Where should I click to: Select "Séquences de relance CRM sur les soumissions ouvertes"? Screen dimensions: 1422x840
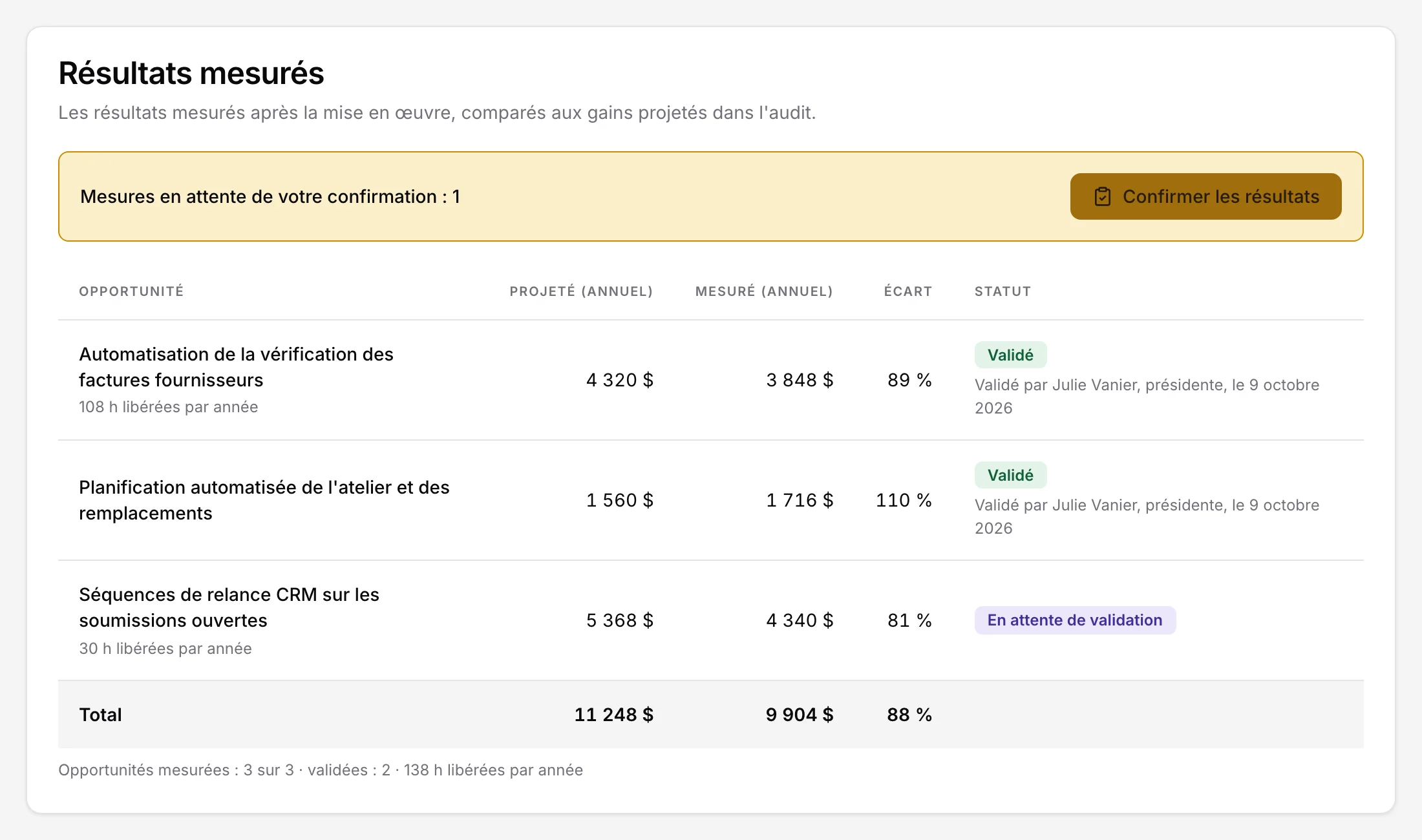click(229, 607)
